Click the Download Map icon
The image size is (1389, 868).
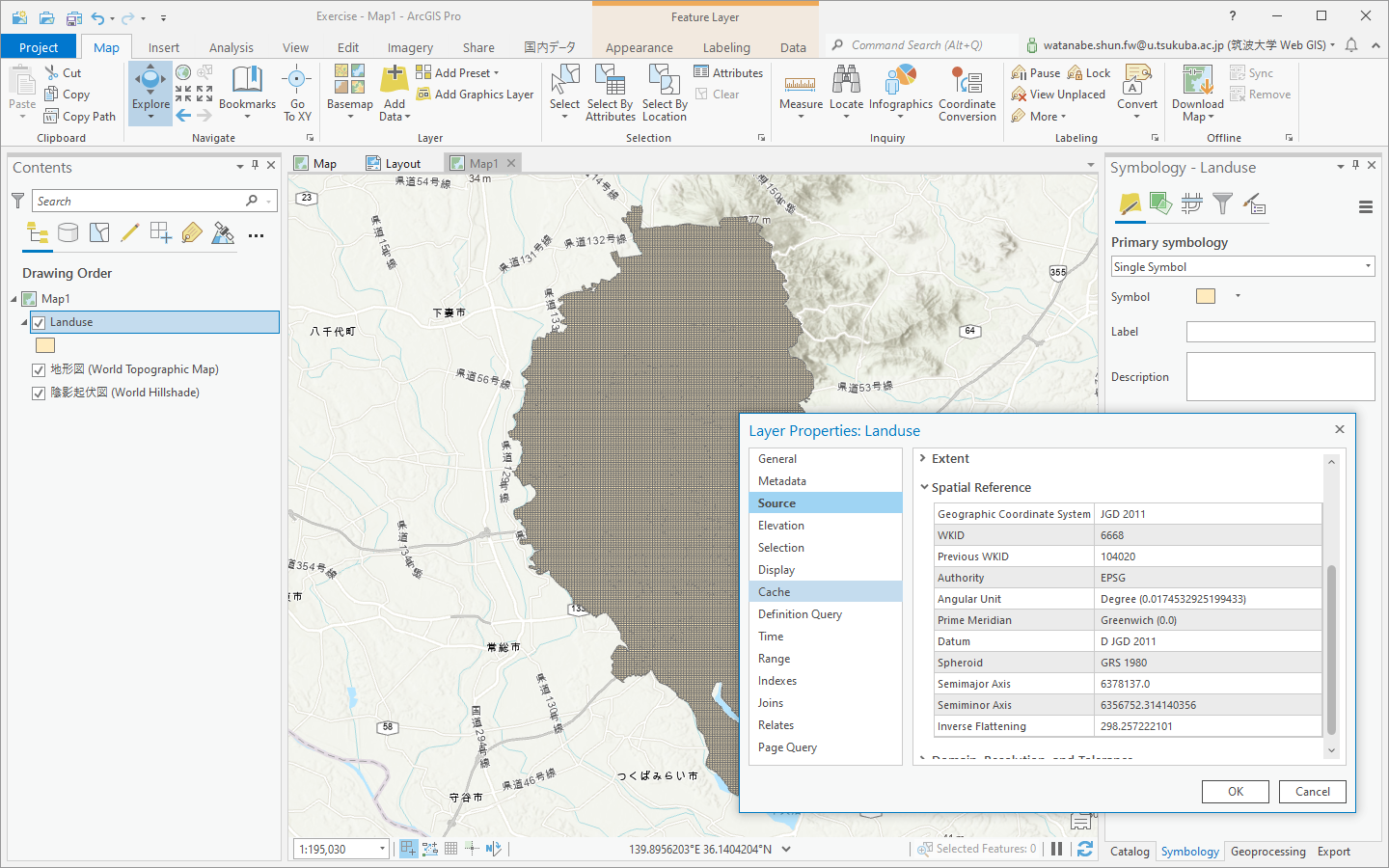point(1198,80)
